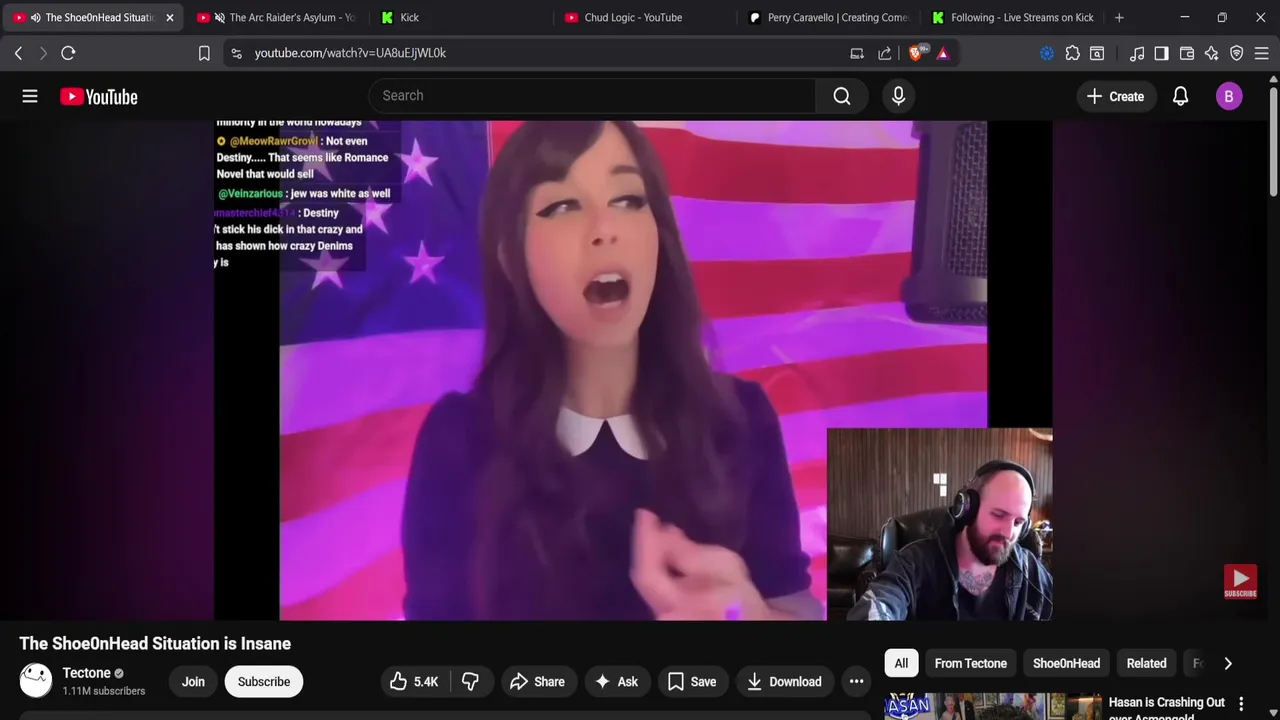Select the ShoeOnHead filter chip
Image resolution: width=1280 pixels, height=720 pixels.
(1066, 663)
